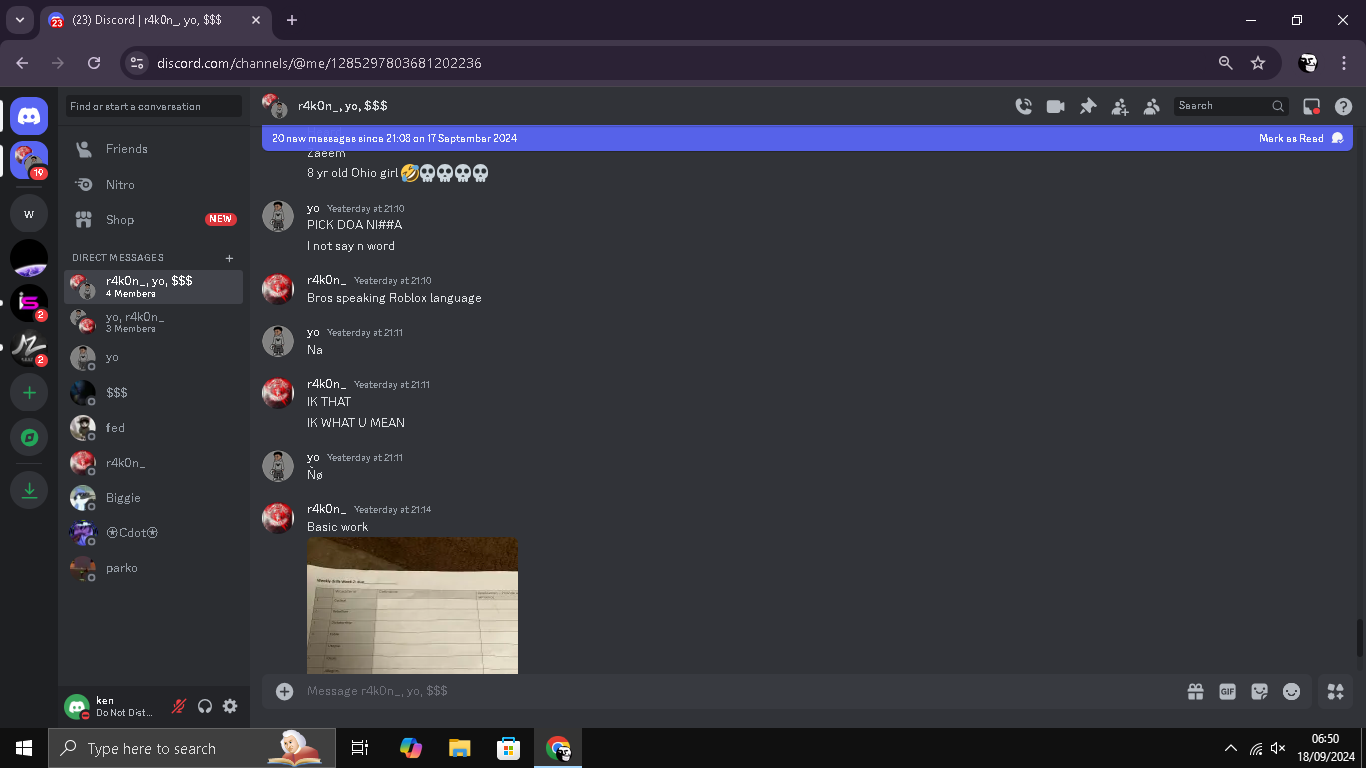Open DM with Biggie
1366x768 pixels.
click(153, 497)
